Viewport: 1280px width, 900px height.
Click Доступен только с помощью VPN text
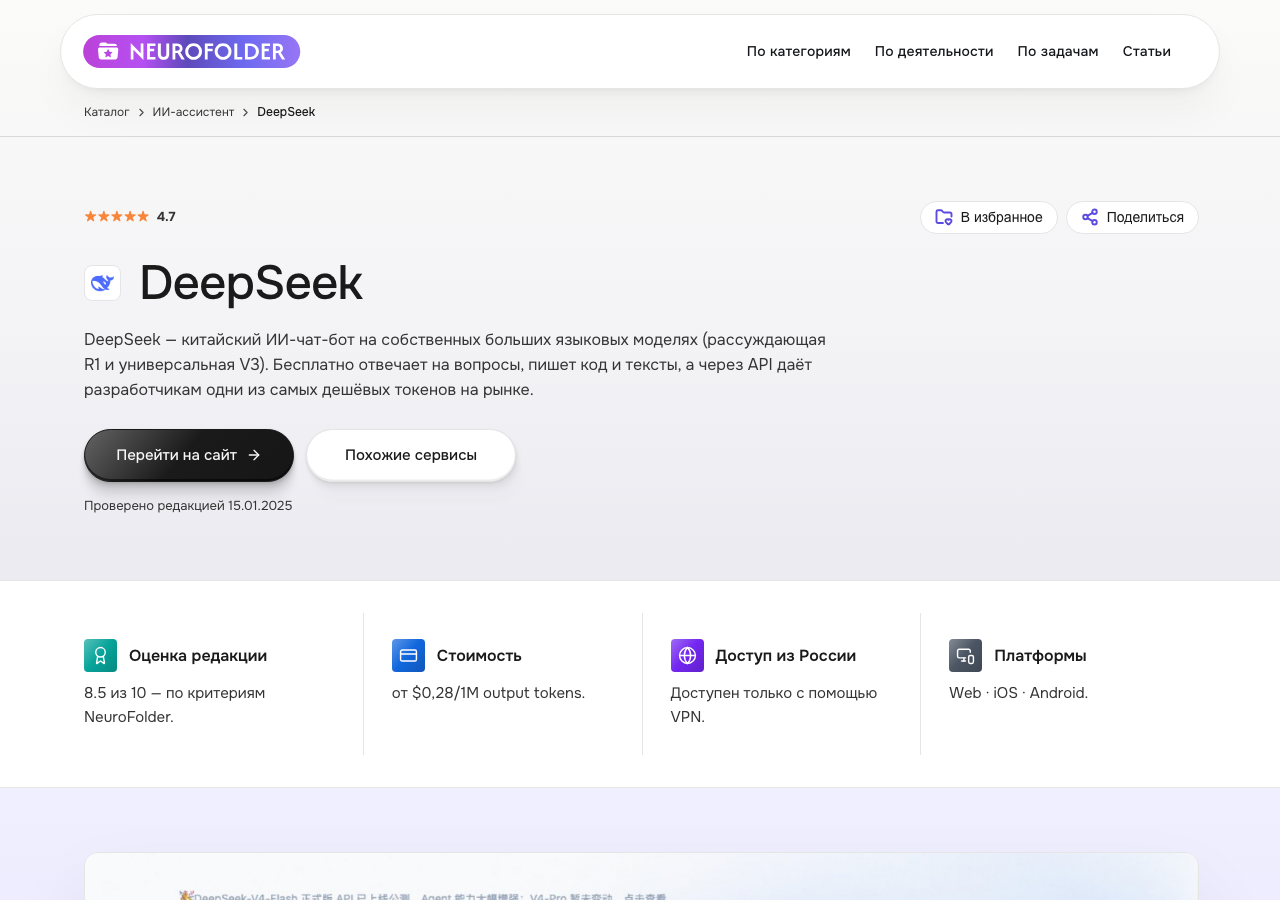774,704
